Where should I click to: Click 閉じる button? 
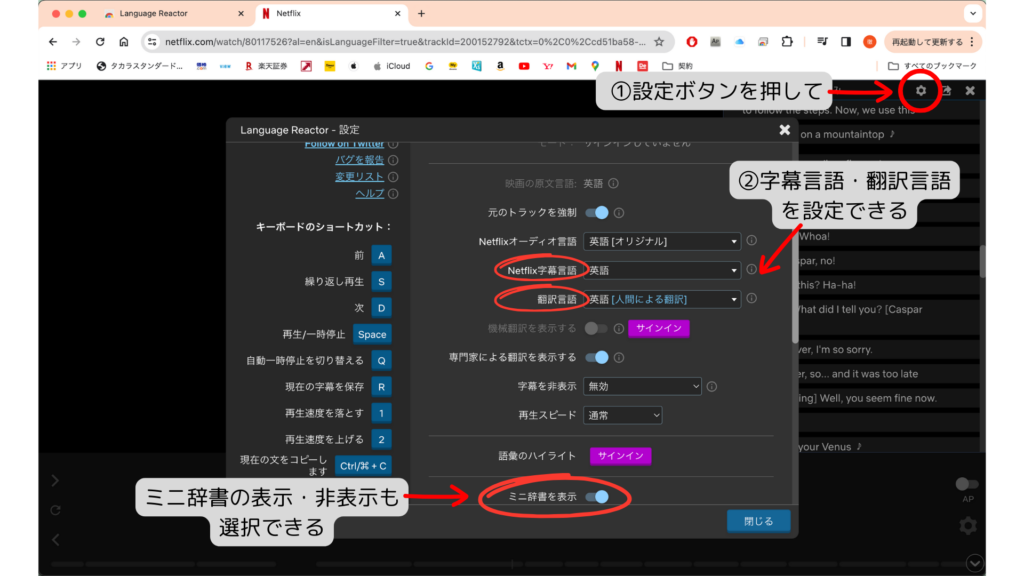(x=758, y=521)
